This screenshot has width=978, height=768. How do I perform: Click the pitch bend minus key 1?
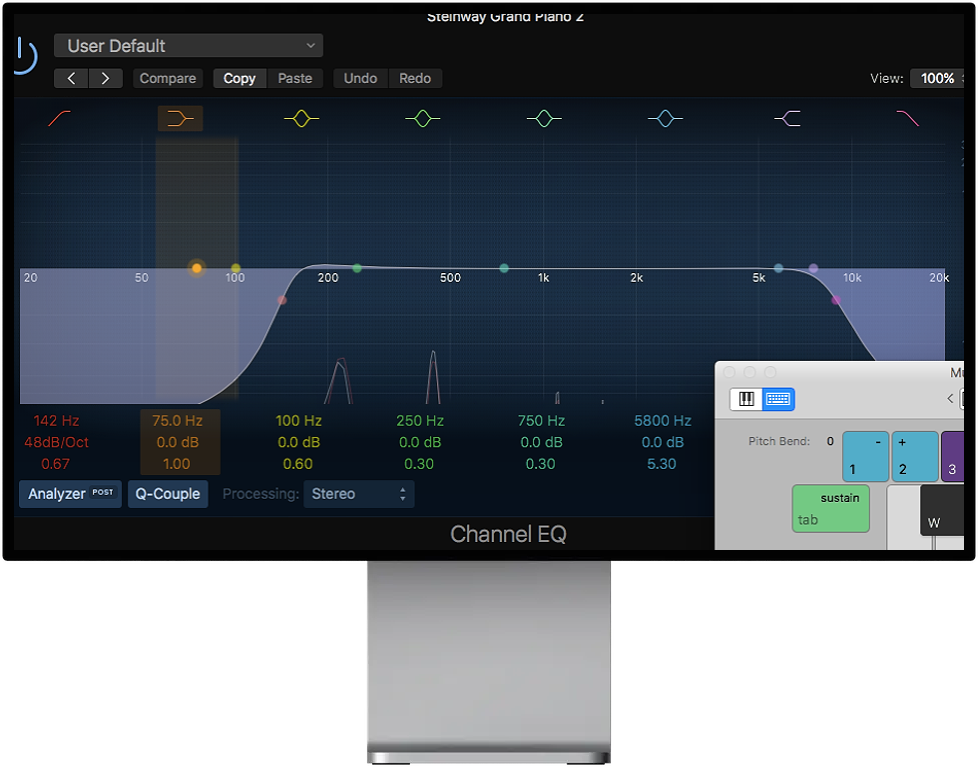click(x=866, y=456)
